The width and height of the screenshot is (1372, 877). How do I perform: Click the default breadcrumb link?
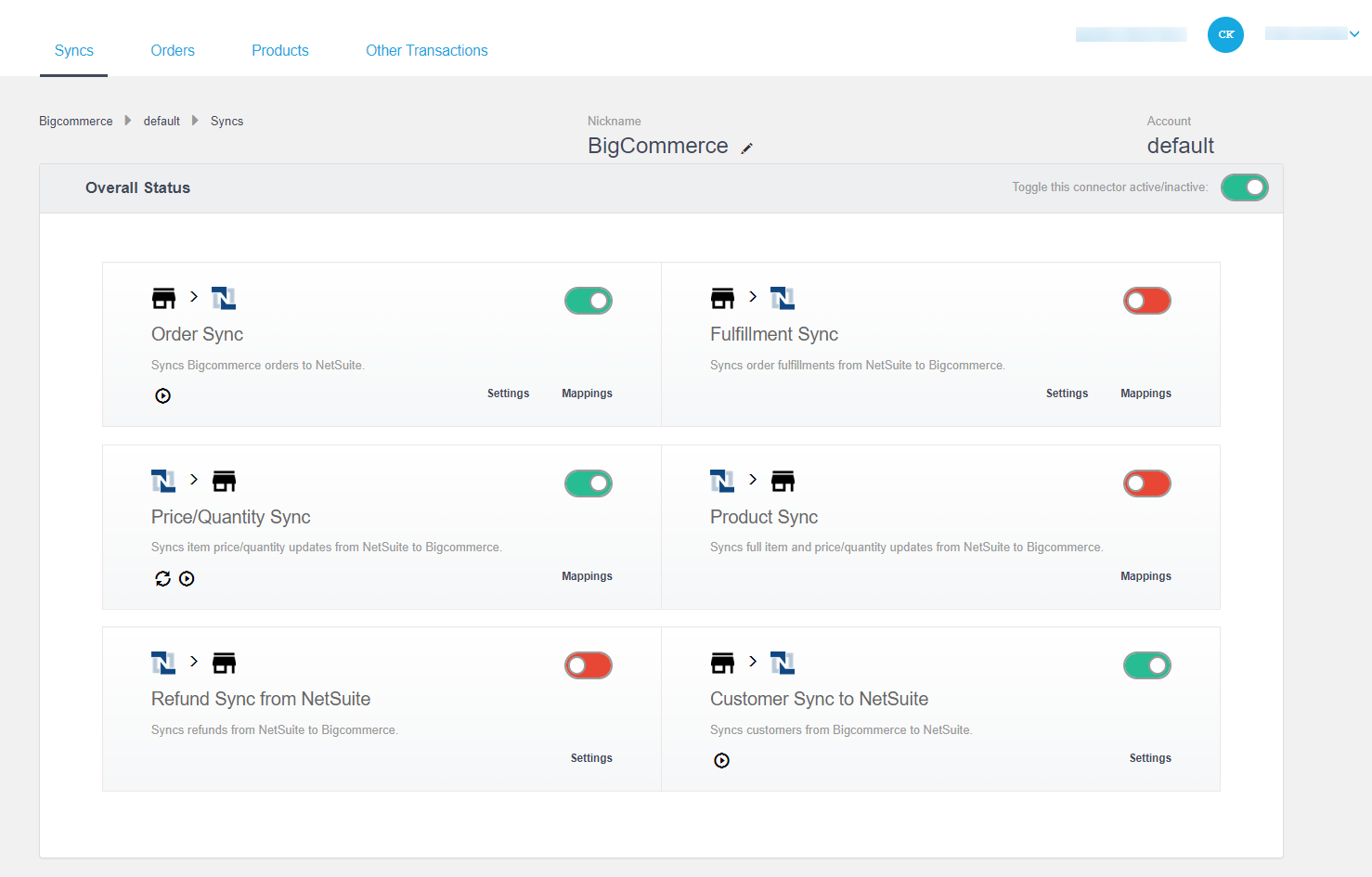(x=162, y=121)
